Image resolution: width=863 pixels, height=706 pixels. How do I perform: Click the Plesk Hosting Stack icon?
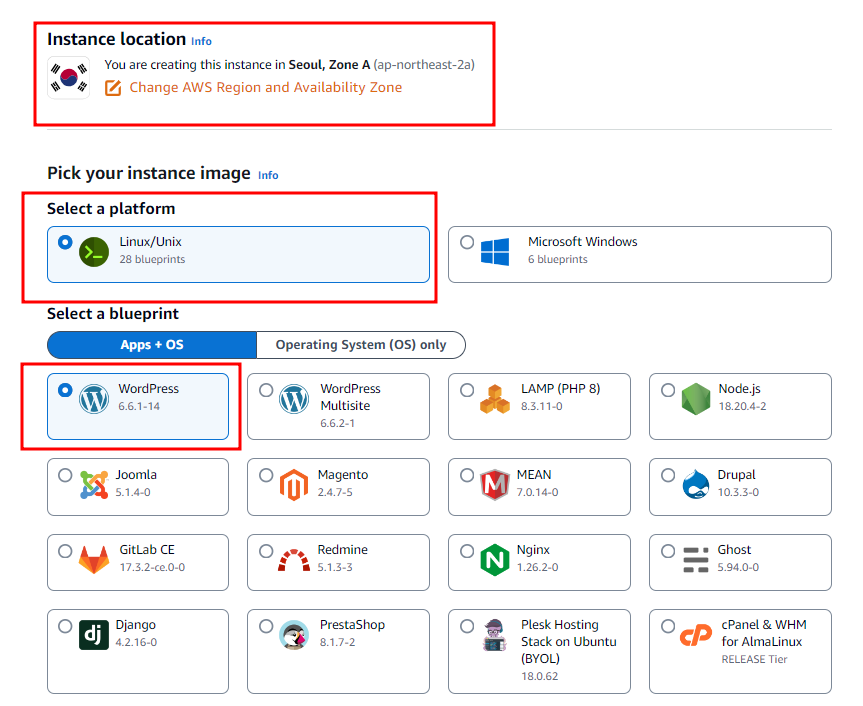click(495, 634)
